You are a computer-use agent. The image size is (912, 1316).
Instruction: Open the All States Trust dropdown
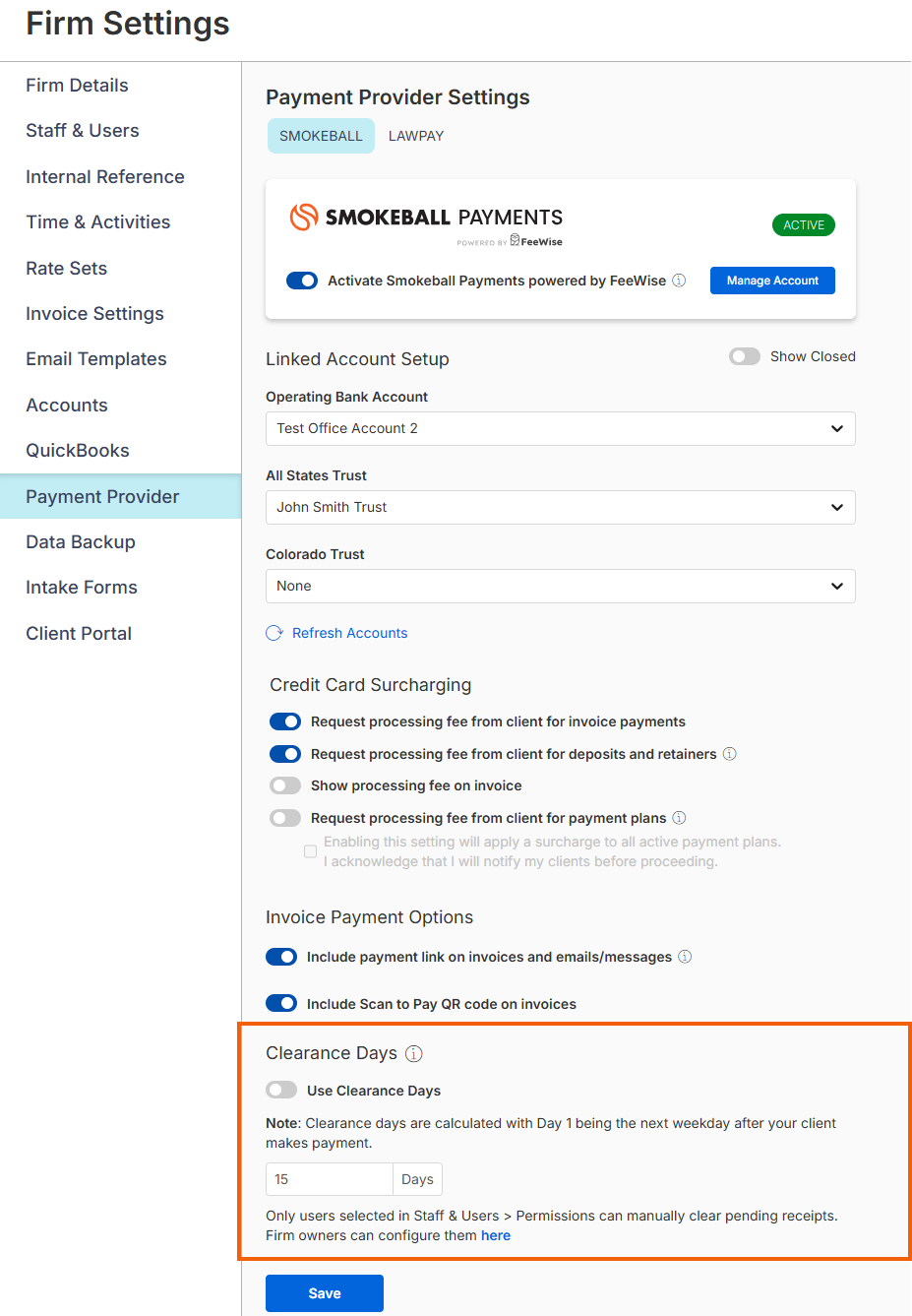coord(561,507)
